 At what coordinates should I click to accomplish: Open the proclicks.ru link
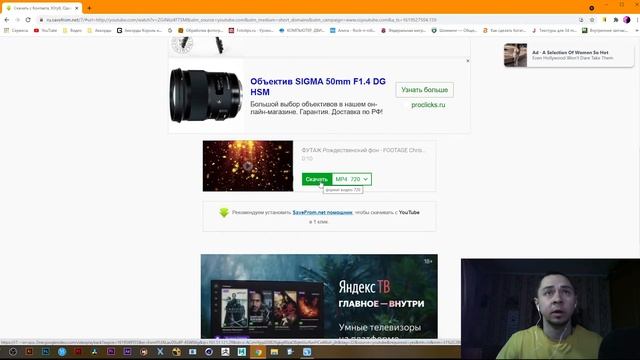[x=428, y=105]
